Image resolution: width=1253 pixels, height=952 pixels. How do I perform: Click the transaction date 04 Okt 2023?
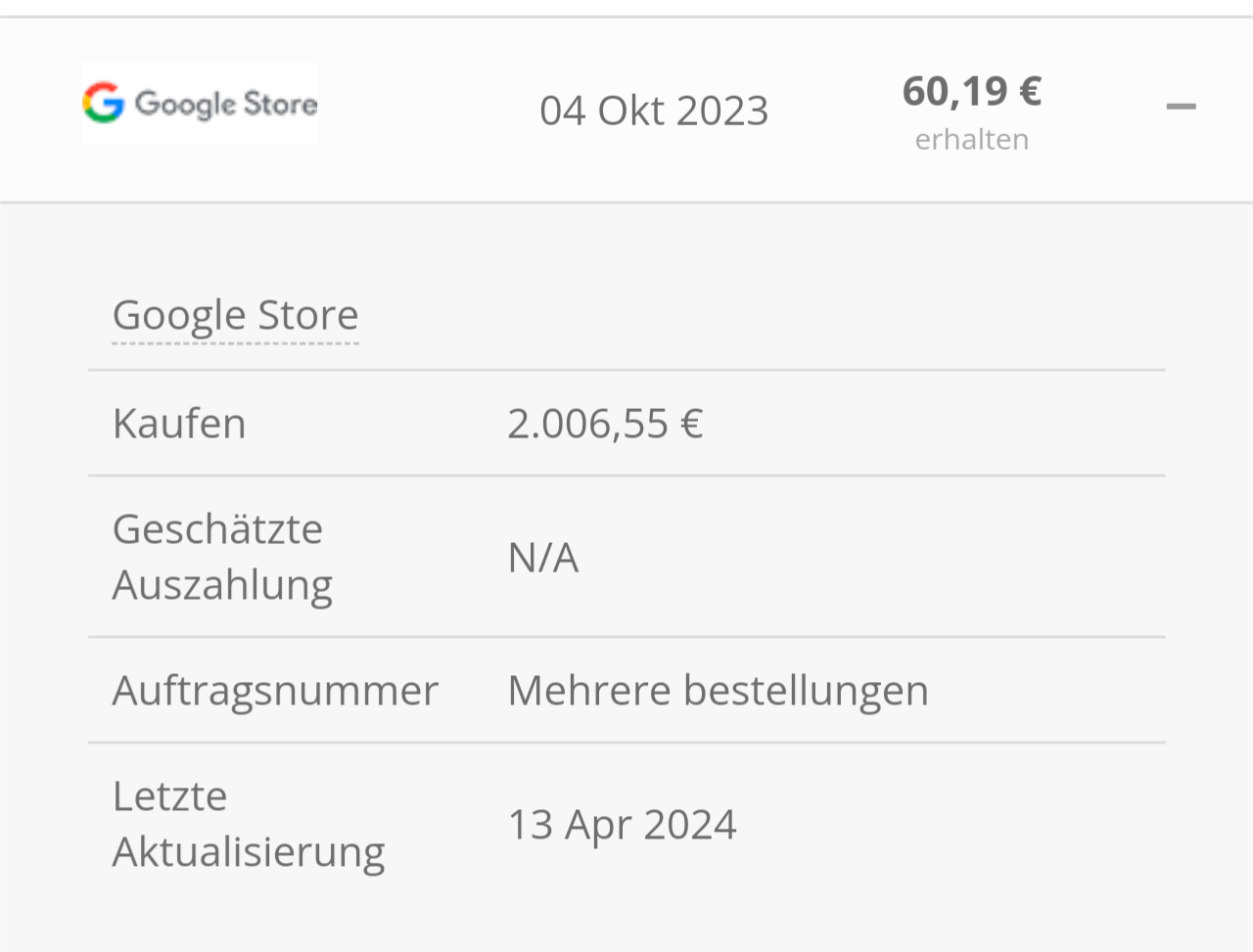[x=653, y=111]
